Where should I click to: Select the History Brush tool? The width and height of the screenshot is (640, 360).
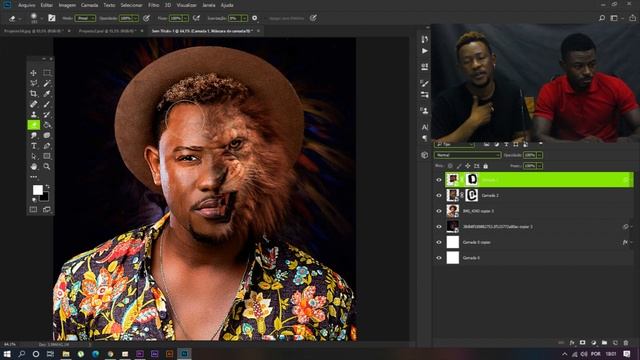(47, 115)
